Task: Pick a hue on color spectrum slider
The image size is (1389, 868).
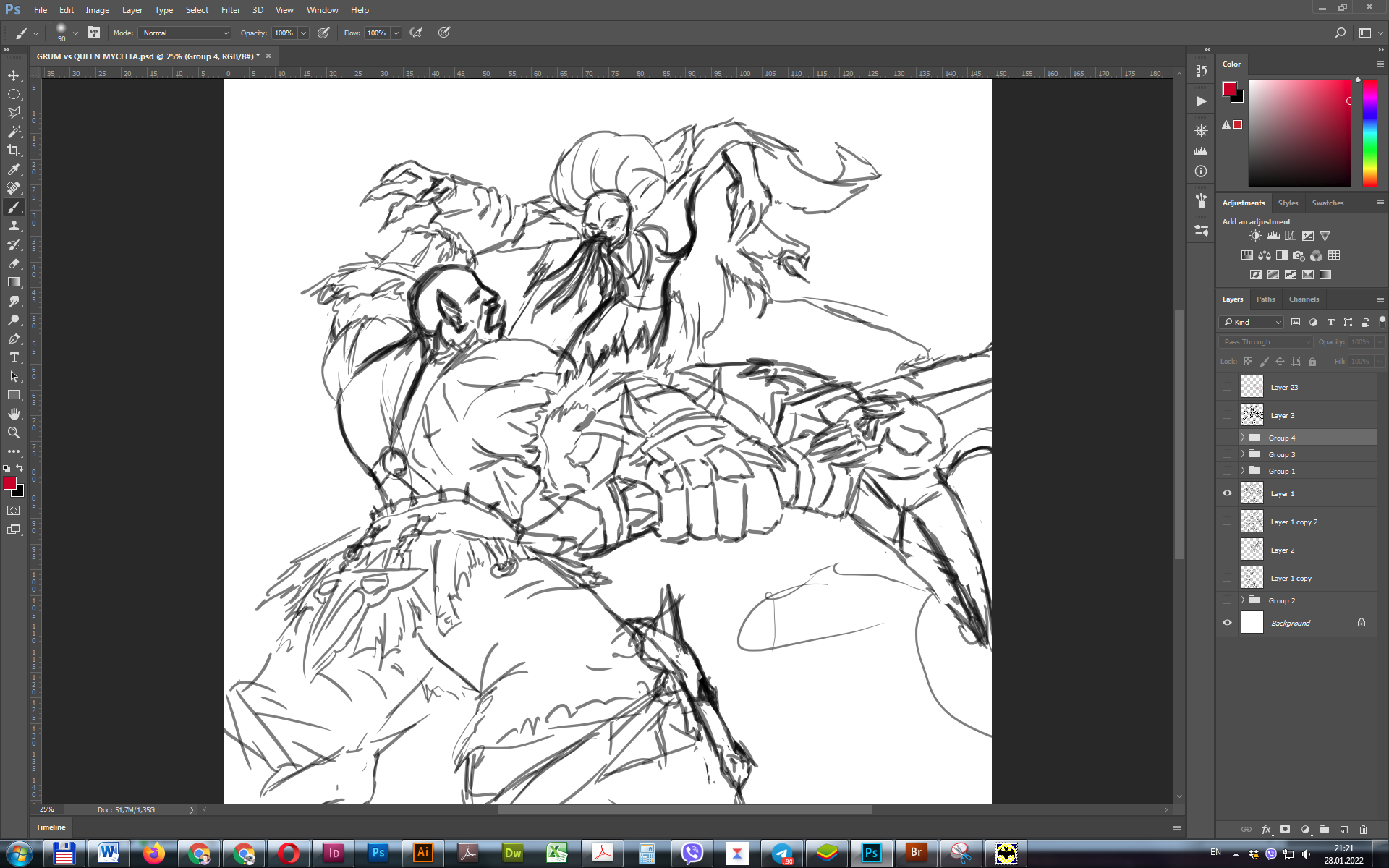Action: [1369, 132]
